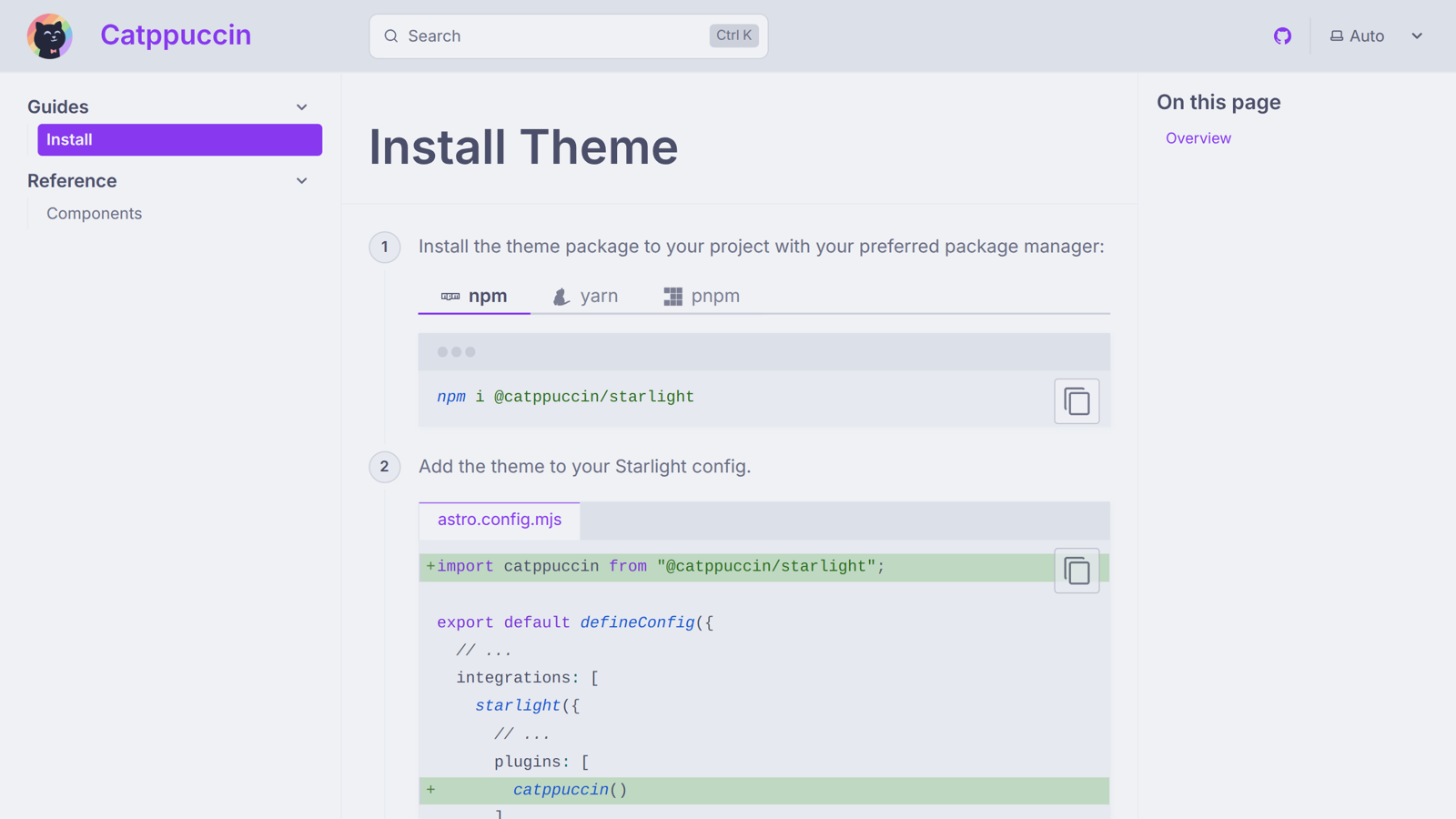
Task: Select the npm tab
Action: (474, 296)
